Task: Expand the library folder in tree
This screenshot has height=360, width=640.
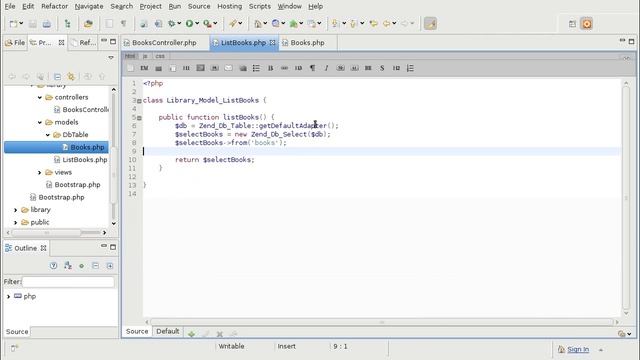Action: click(x=16, y=210)
